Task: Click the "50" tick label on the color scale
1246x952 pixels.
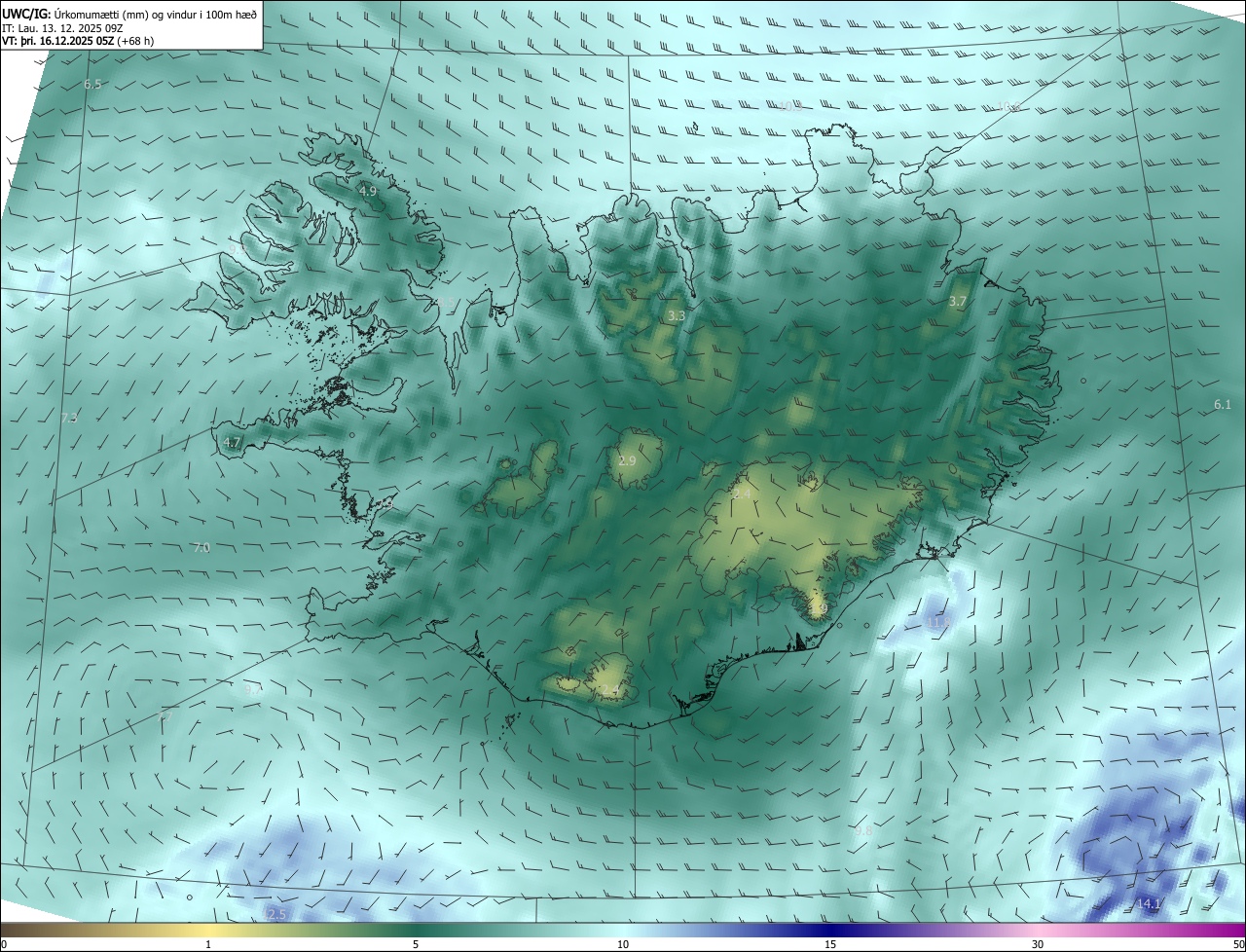Action: coord(1238,944)
